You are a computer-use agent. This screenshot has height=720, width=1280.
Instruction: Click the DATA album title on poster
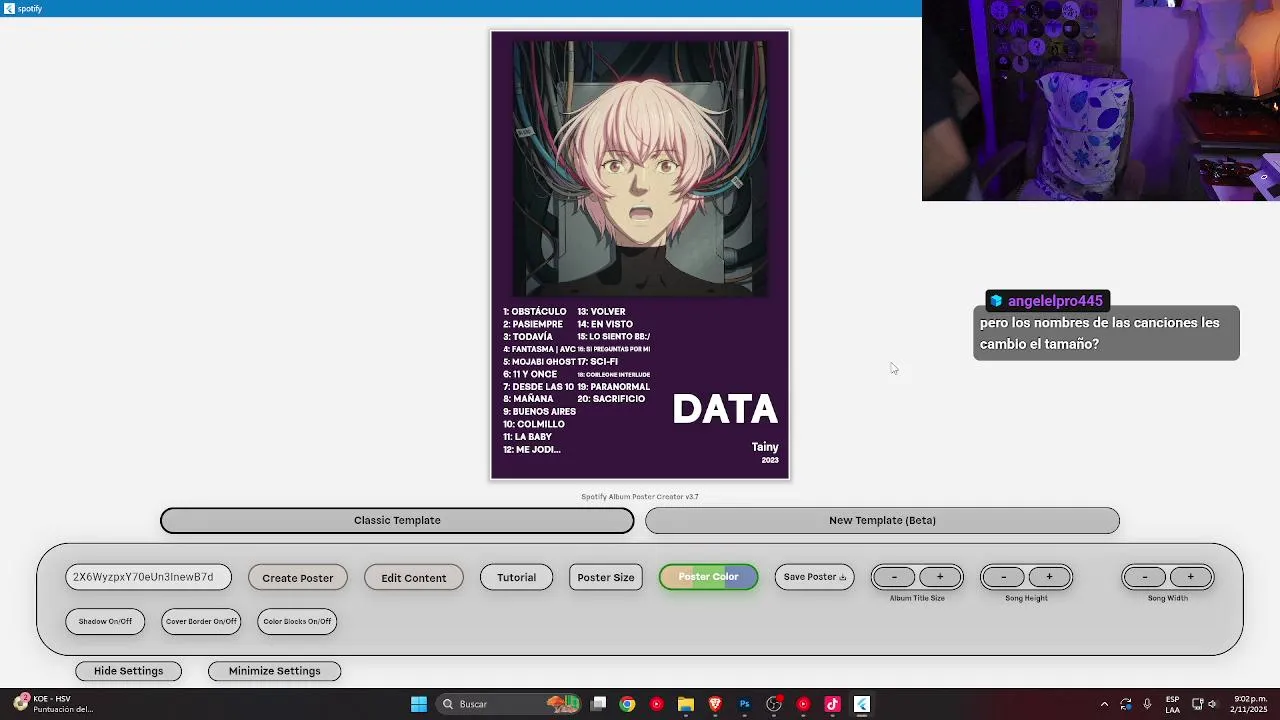pyautogui.click(x=725, y=409)
